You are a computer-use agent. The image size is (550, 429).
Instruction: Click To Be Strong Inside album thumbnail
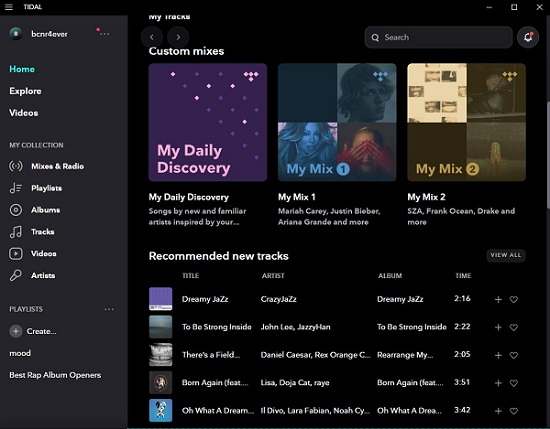coord(161,327)
